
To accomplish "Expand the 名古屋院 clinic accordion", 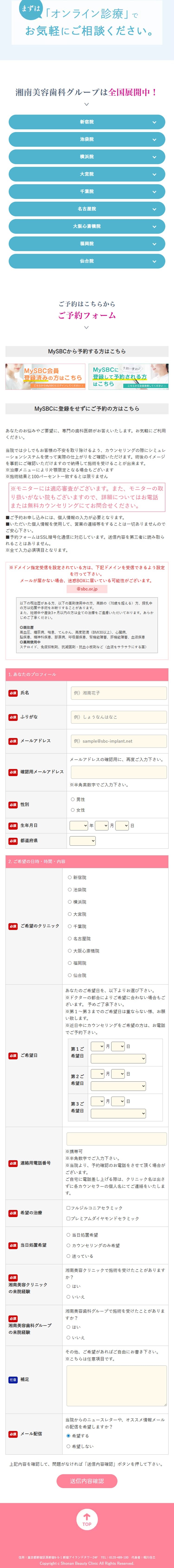I will pyautogui.click(x=87, y=209).
